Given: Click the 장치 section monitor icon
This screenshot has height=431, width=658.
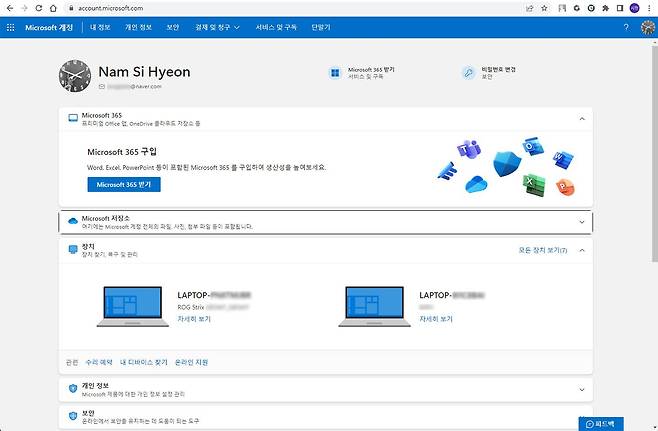Looking at the screenshot, I should (x=73, y=250).
